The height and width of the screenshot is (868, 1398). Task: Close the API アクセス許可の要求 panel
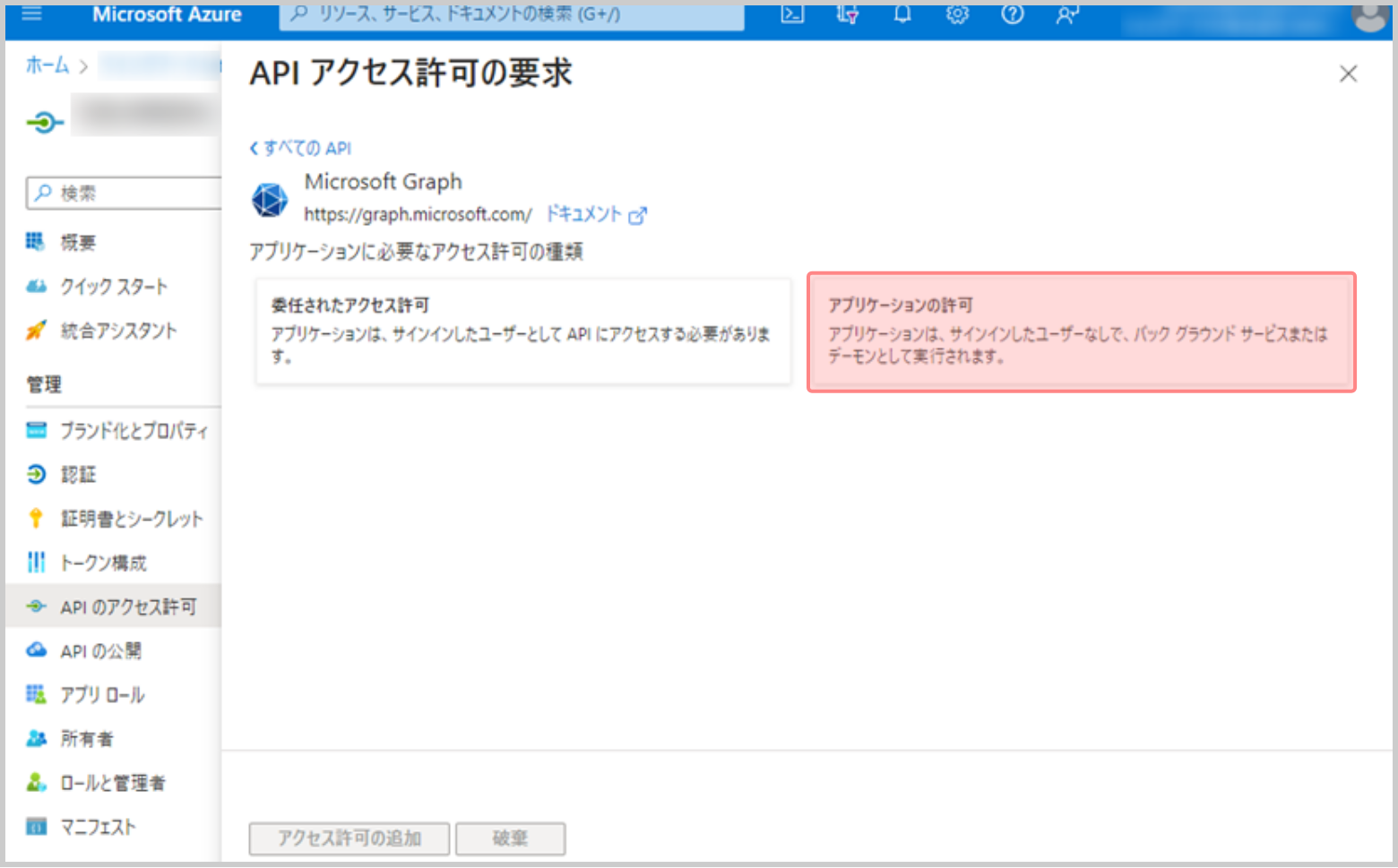pos(1348,73)
